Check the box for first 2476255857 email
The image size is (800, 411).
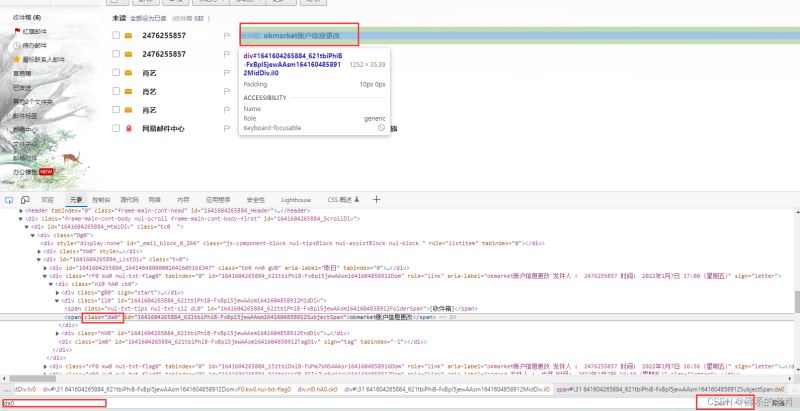(116, 36)
